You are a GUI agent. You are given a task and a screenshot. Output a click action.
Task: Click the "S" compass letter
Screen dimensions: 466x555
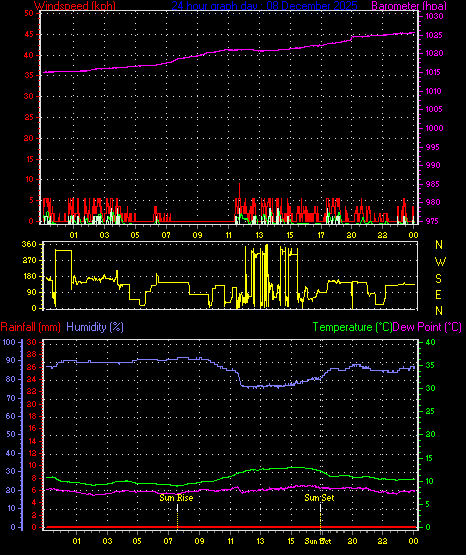[x=438, y=279]
